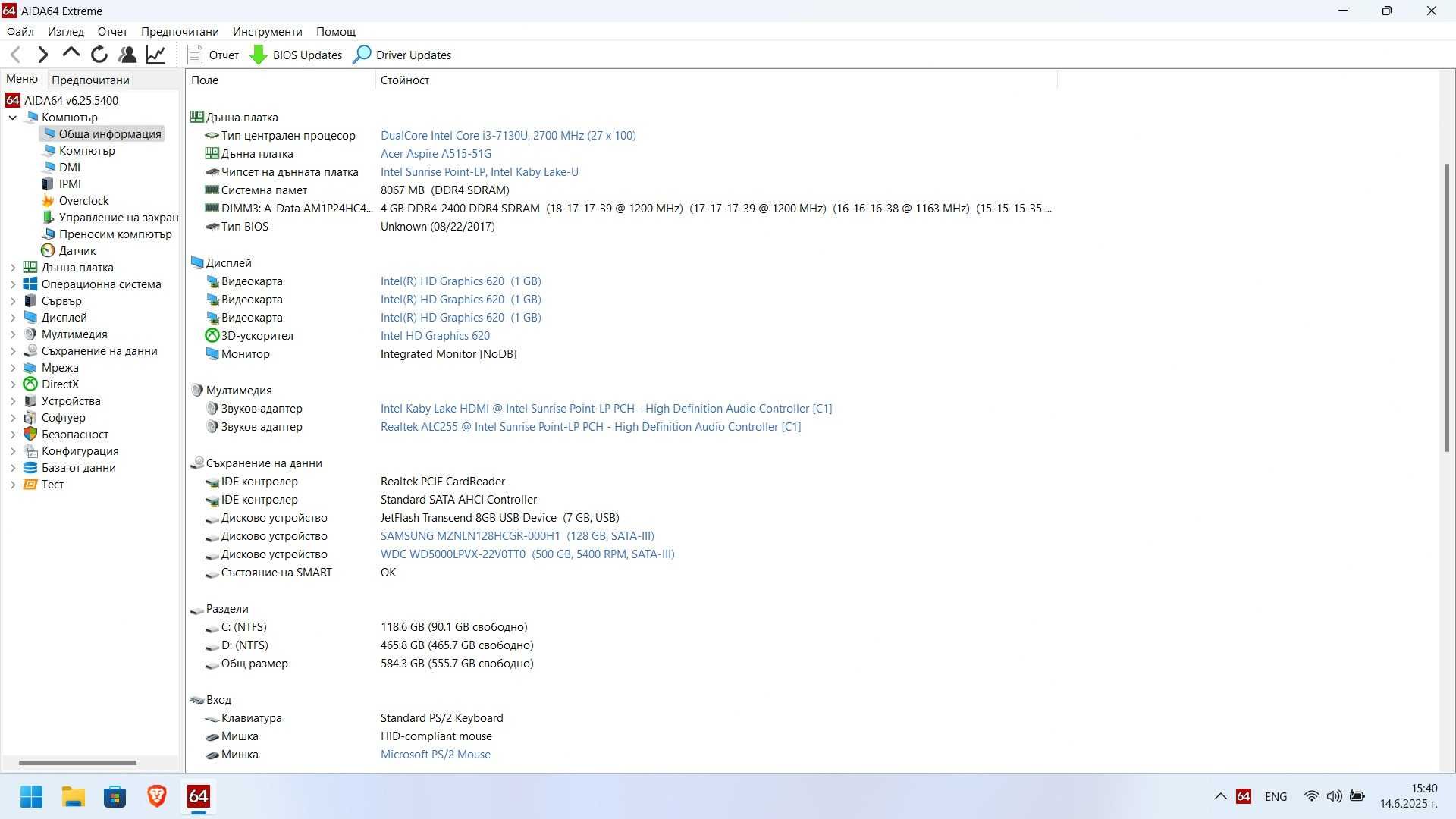Click the Поле column header
The height and width of the screenshot is (819, 1456).
[x=281, y=80]
